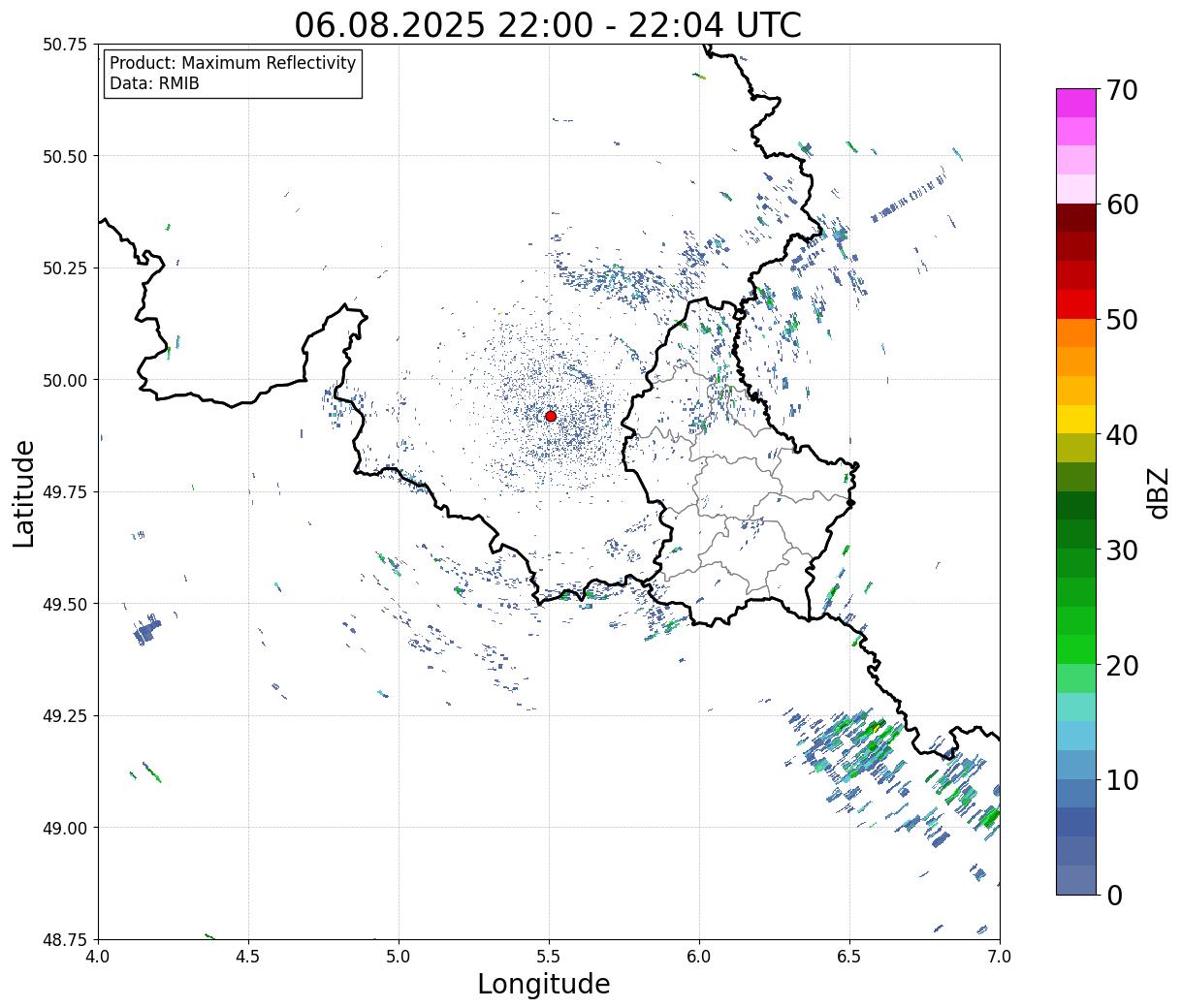This screenshot has height=1008, width=1182.
Task: Click the latitude tick label '49.50'
Action: [x=65, y=604]
